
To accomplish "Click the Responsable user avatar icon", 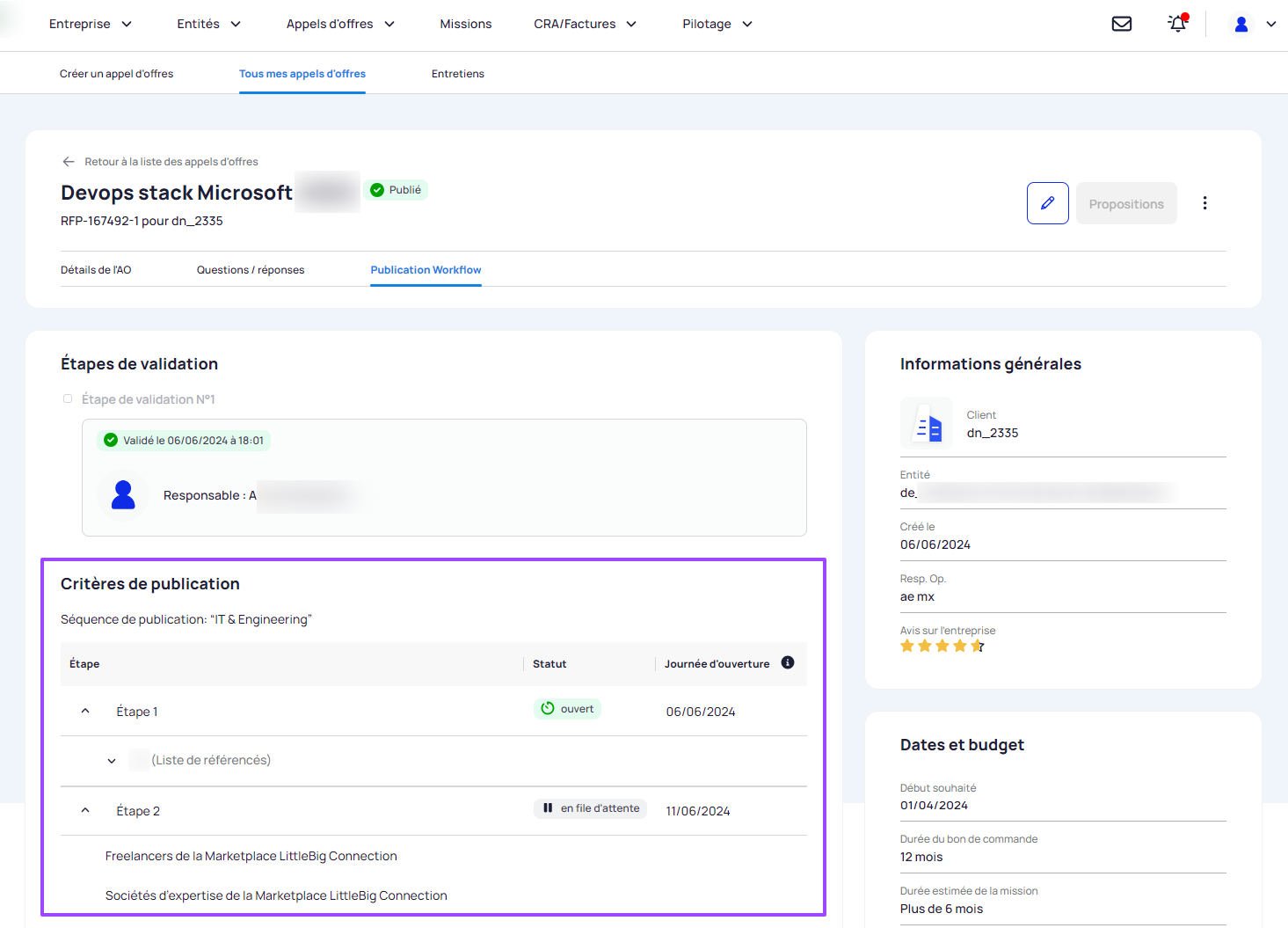I will (x=123, y=495).
